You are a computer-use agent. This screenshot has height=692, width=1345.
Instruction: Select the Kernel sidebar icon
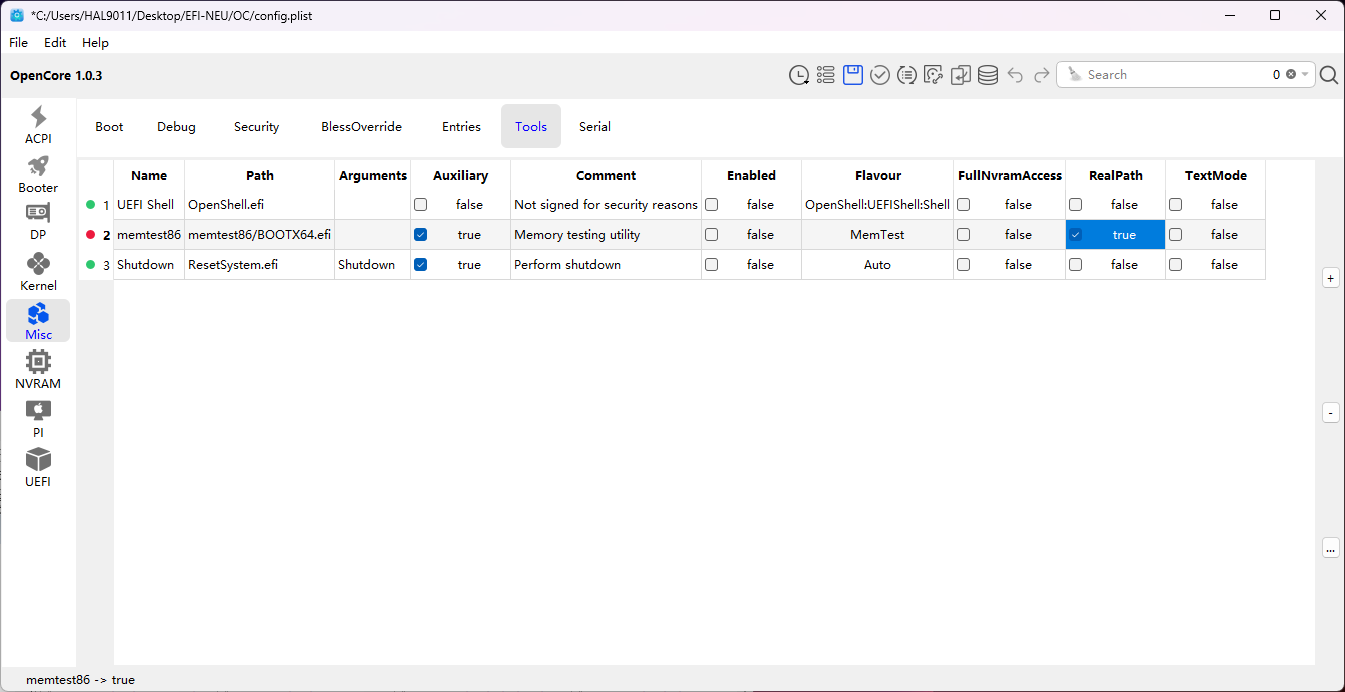pos(38,273)
